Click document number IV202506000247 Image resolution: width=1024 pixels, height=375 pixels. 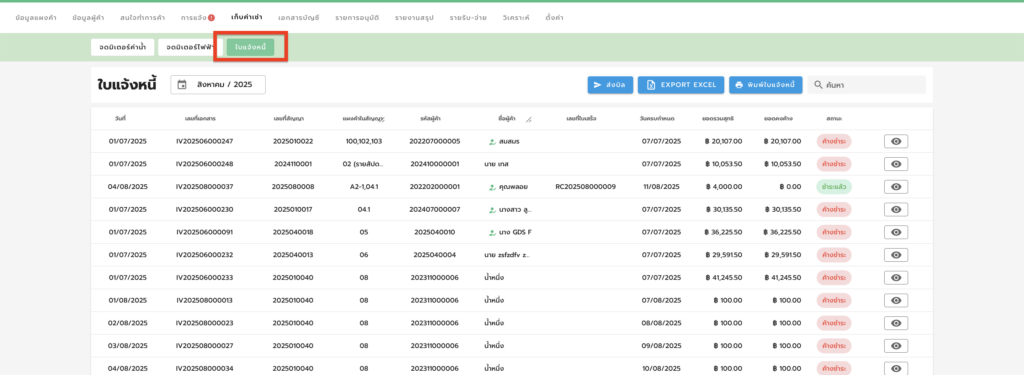coord(204,141)
